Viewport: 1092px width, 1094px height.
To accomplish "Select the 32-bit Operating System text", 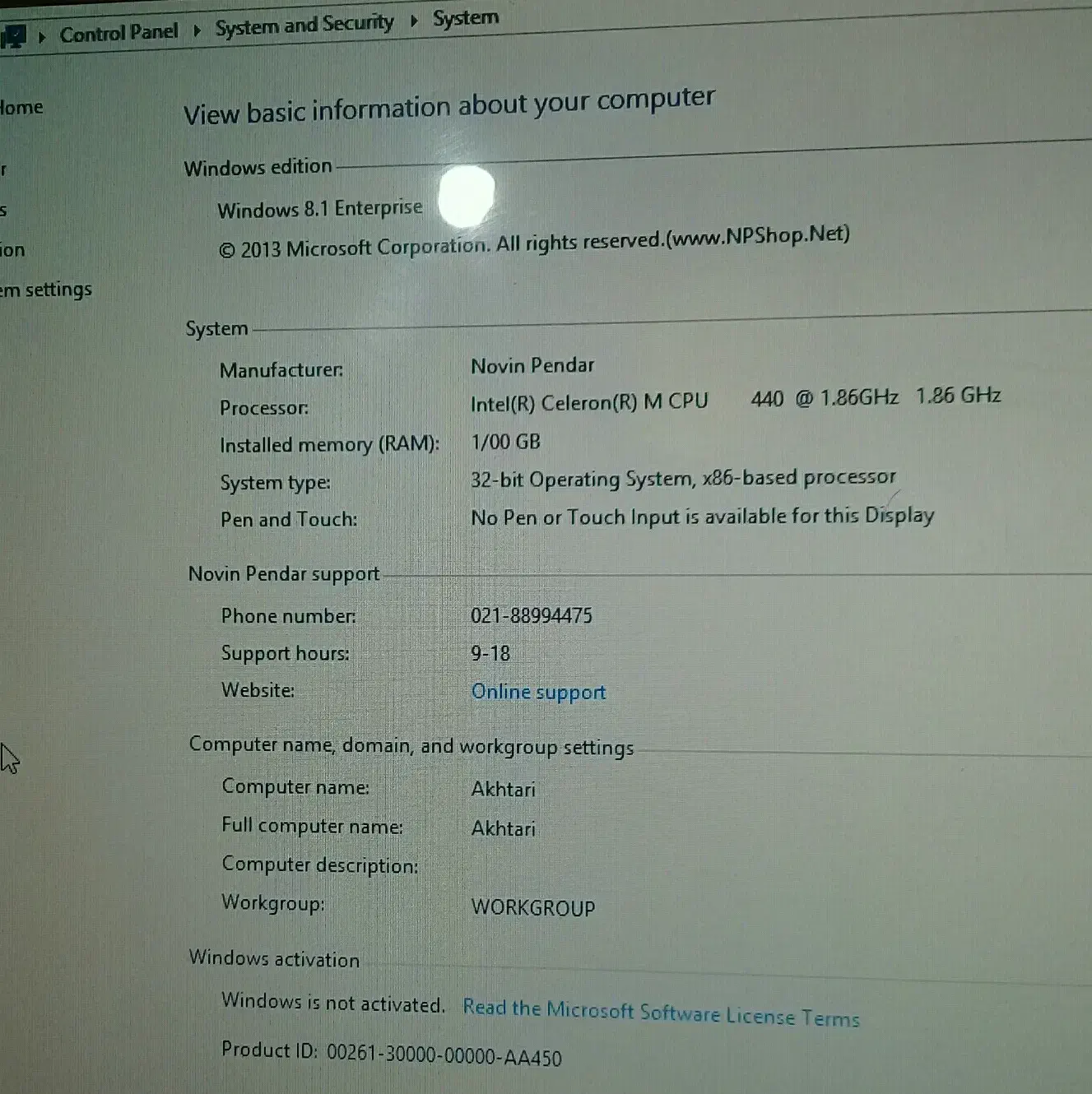I will pyautogui.click(x=683, y=479).
